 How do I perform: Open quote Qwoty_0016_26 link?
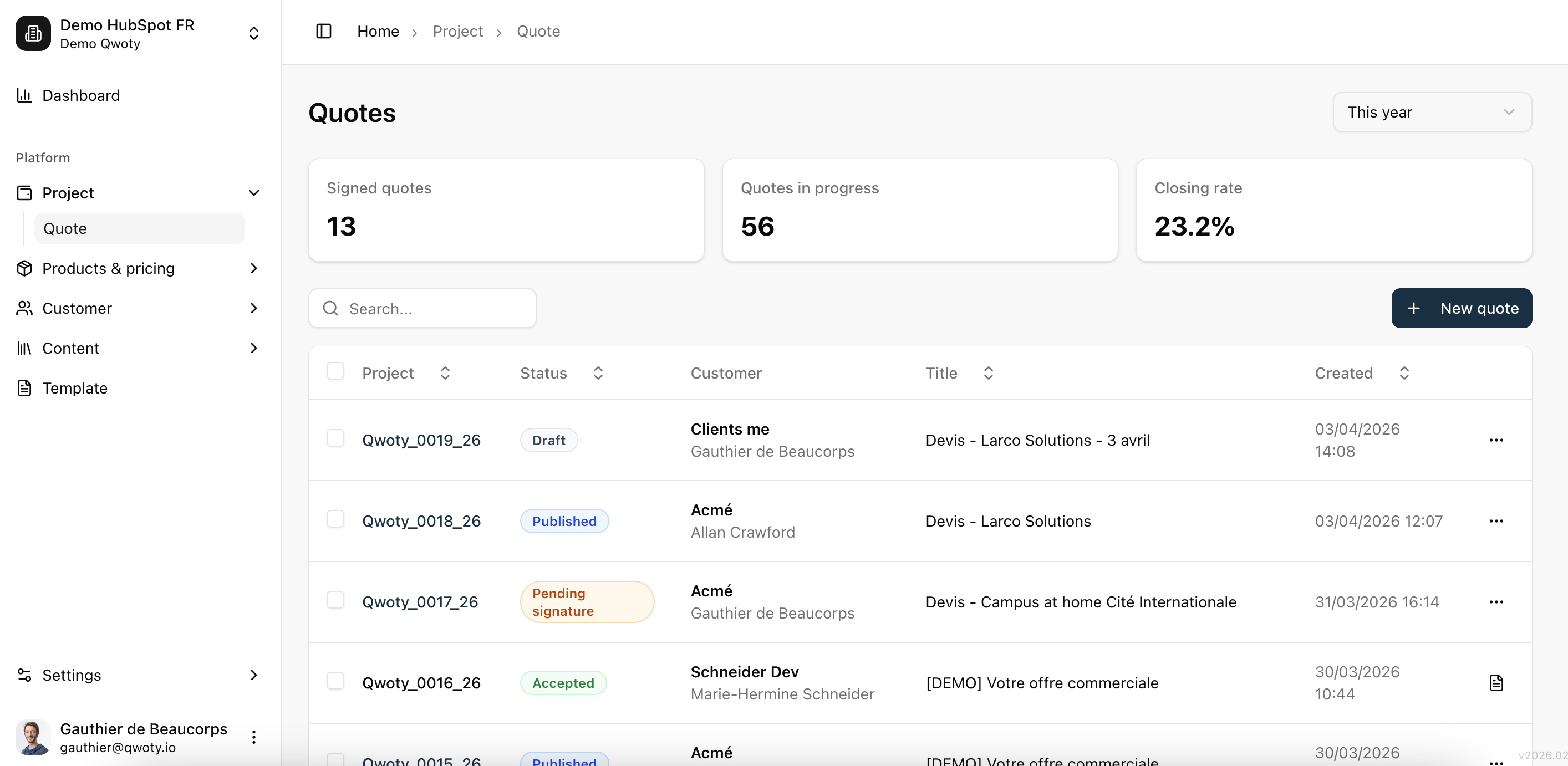tap(421, 683)
